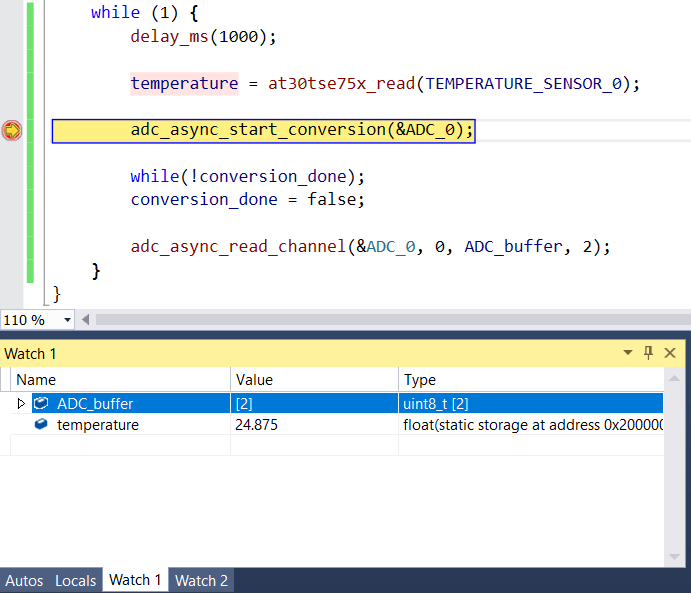Pin the Watch 1 panel with auto-hide

pos(648,353)
